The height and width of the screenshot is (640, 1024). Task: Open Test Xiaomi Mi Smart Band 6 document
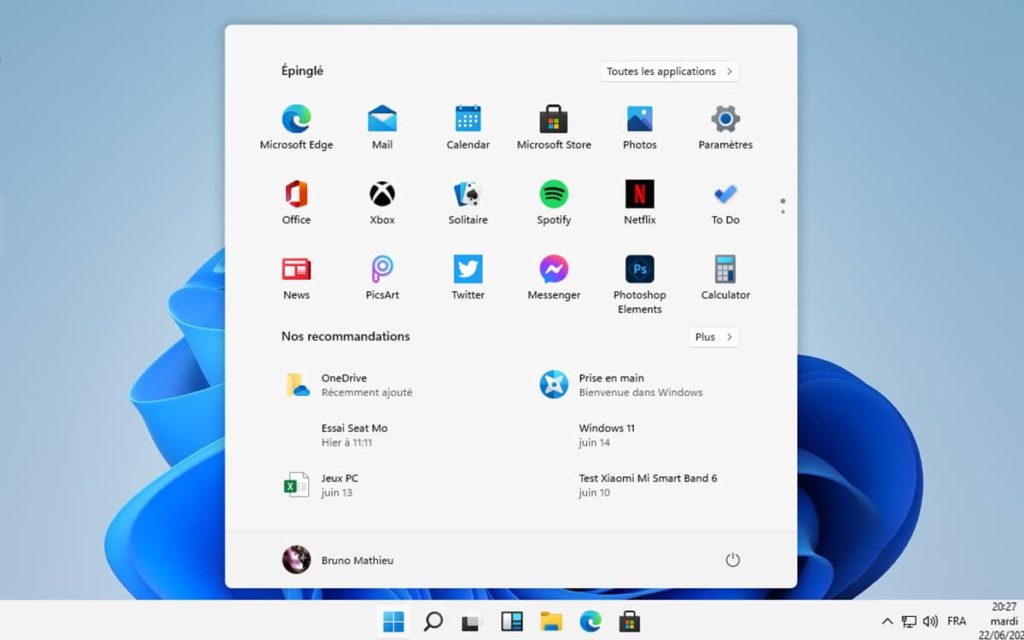[x=650, y=485]
